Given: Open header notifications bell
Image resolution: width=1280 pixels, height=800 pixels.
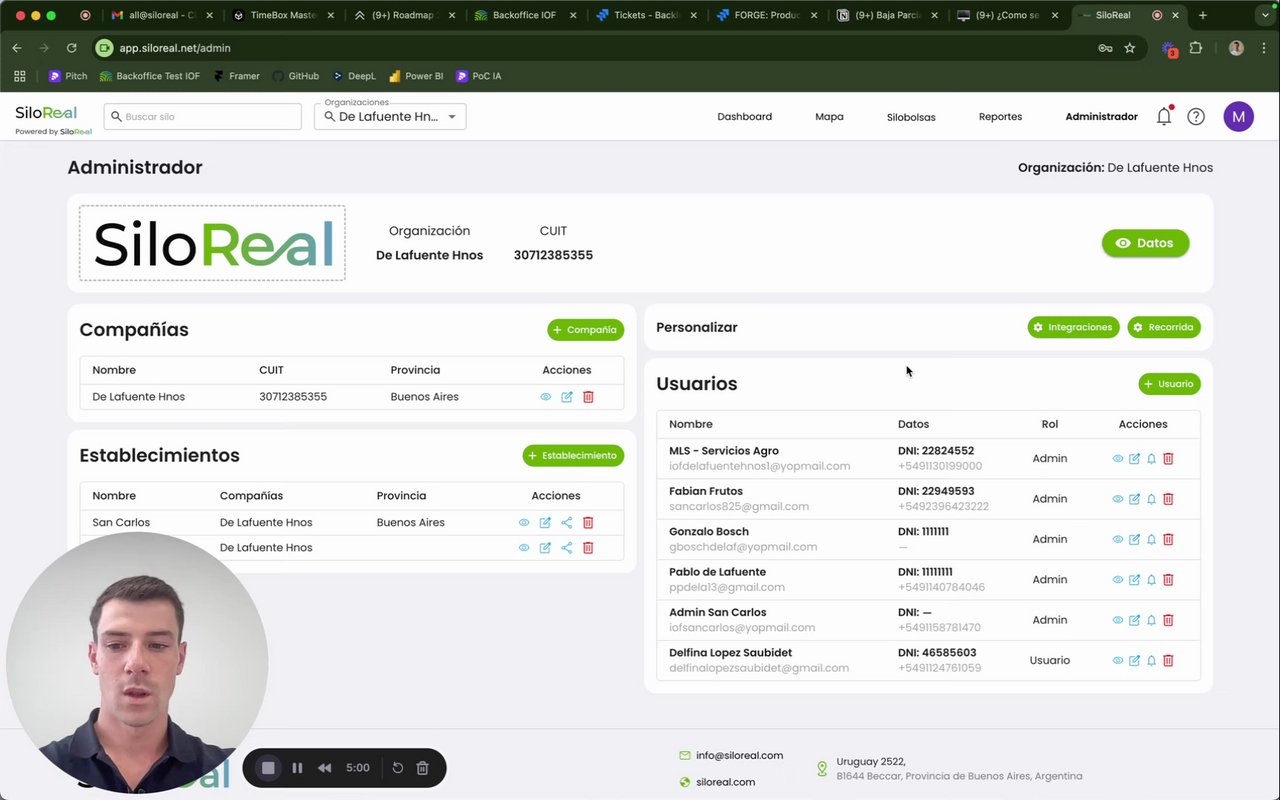Looking at the screenshot, I should [x=1164, y=116].
